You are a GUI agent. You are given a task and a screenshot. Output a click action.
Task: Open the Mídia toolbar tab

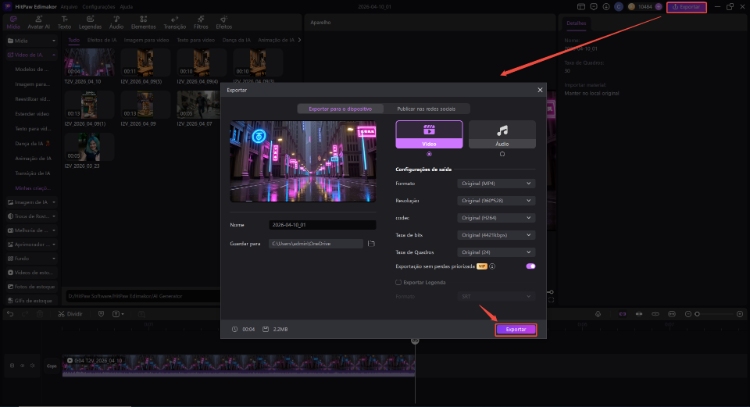[13, 22]
